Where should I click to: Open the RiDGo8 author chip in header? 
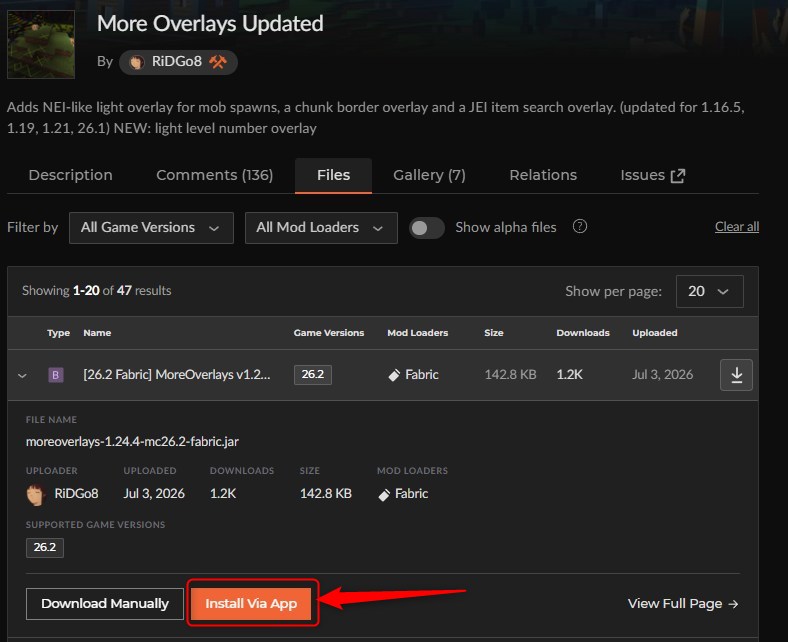point(178,62)
